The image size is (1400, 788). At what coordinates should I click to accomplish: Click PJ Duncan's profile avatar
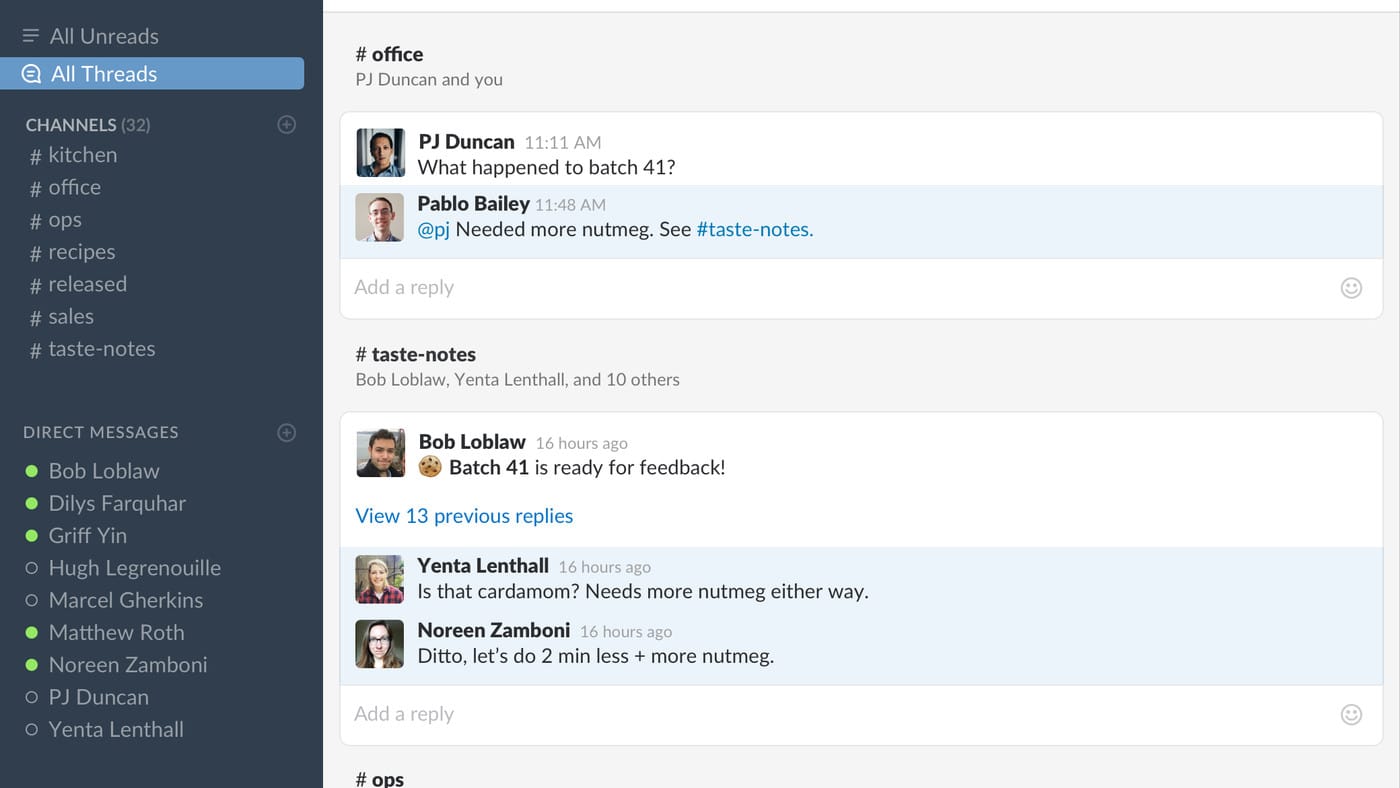[380, 153]
